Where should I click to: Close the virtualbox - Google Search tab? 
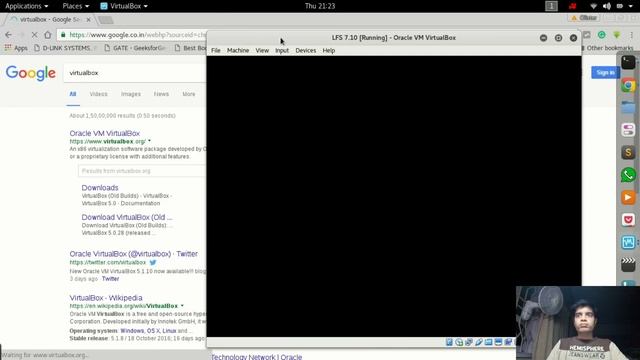tap(88, 19)
